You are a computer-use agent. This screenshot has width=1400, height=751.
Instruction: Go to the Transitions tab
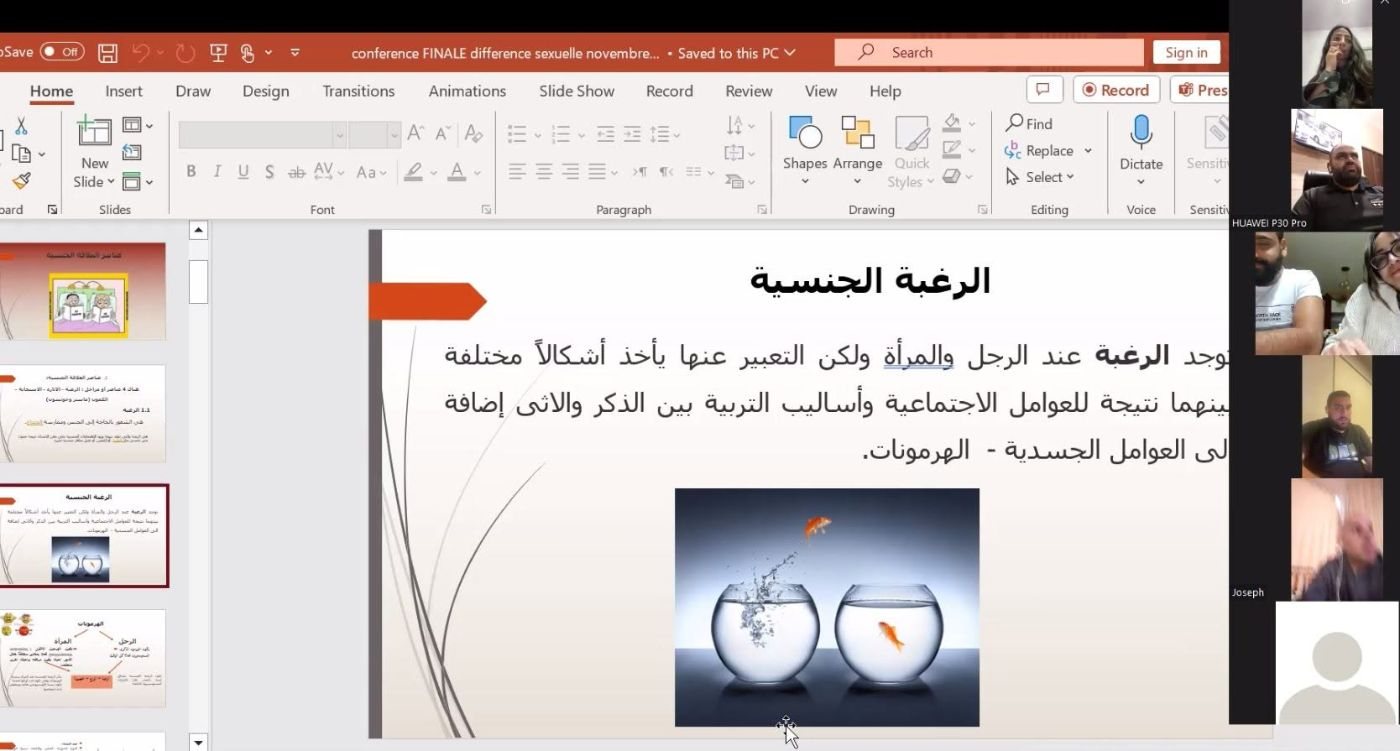pyautogui.click(x=358, y=91)
